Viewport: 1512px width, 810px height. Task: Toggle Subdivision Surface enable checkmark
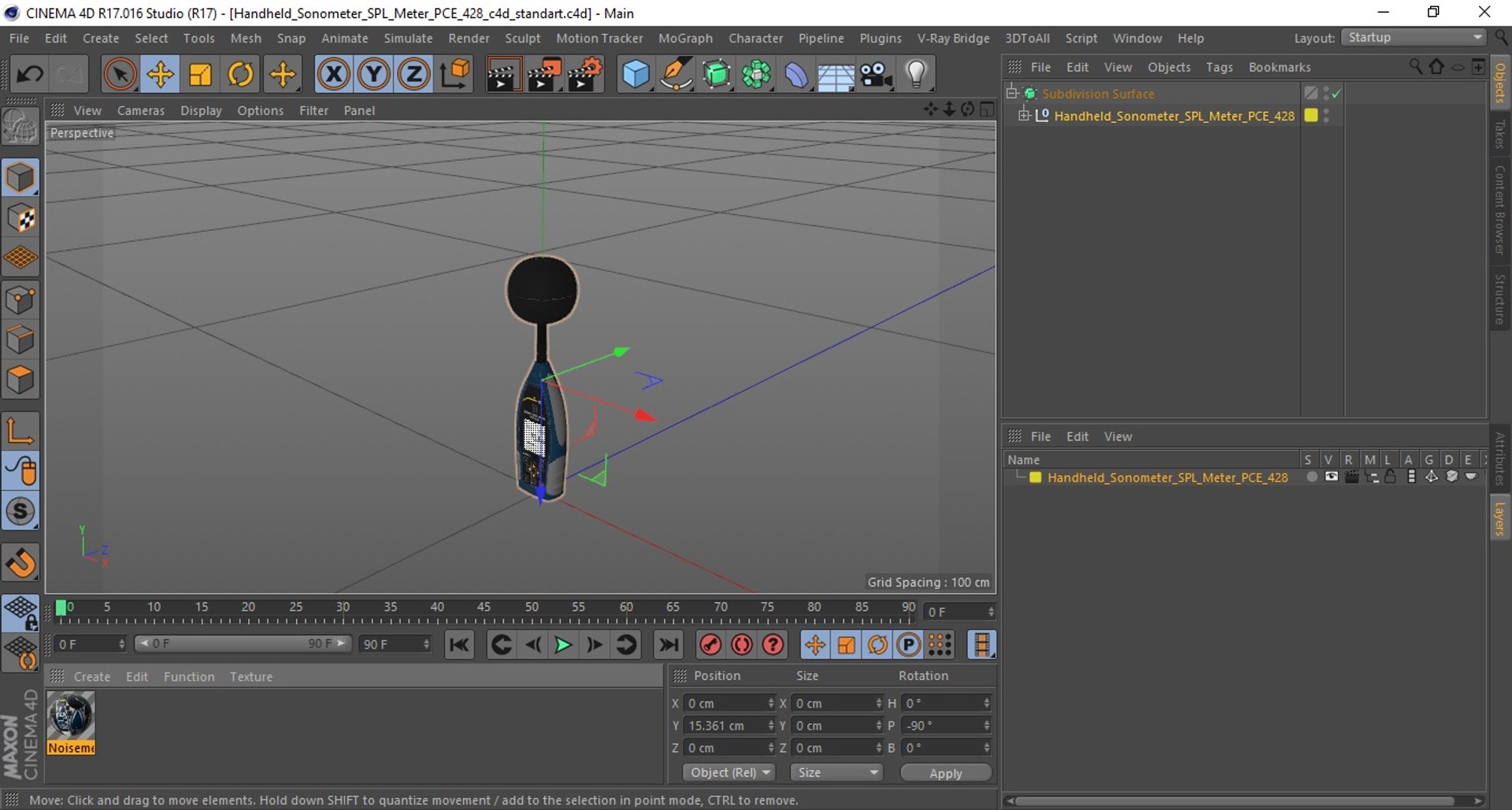tap(1336, 94)
